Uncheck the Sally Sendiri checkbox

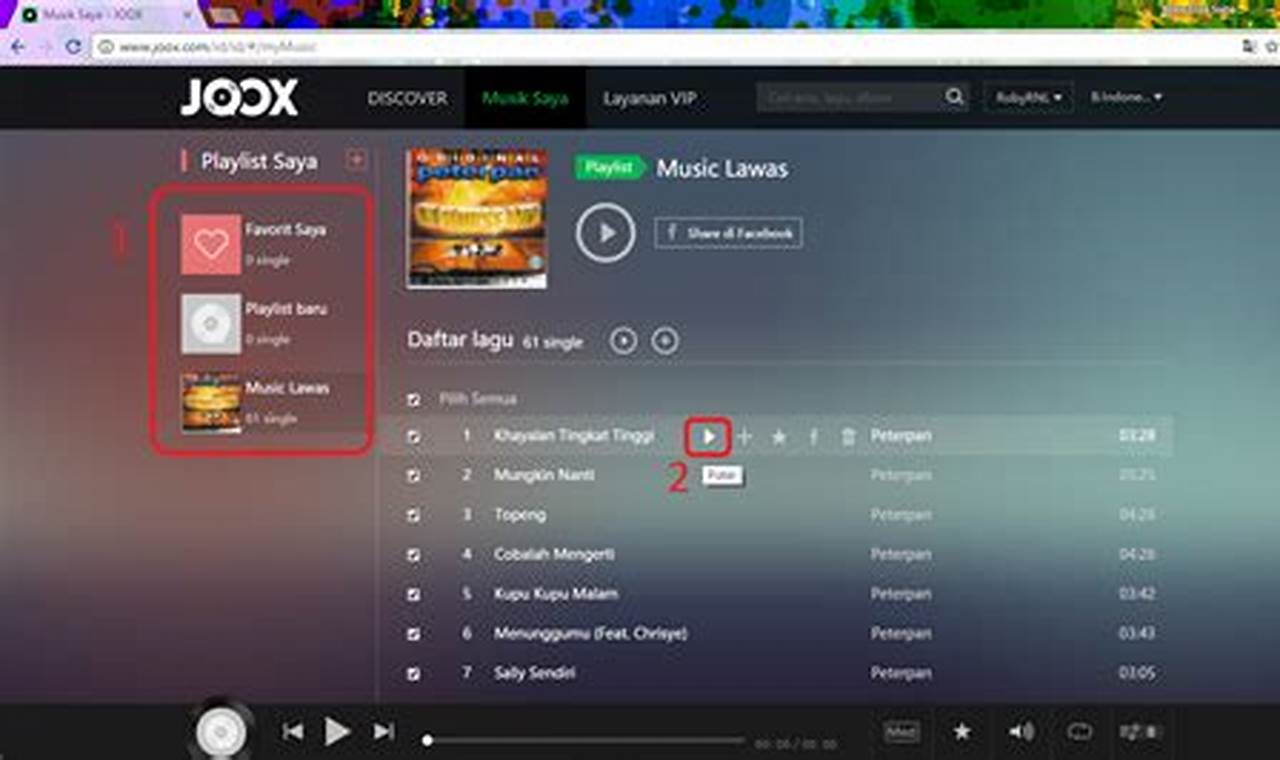pos(414,674)
